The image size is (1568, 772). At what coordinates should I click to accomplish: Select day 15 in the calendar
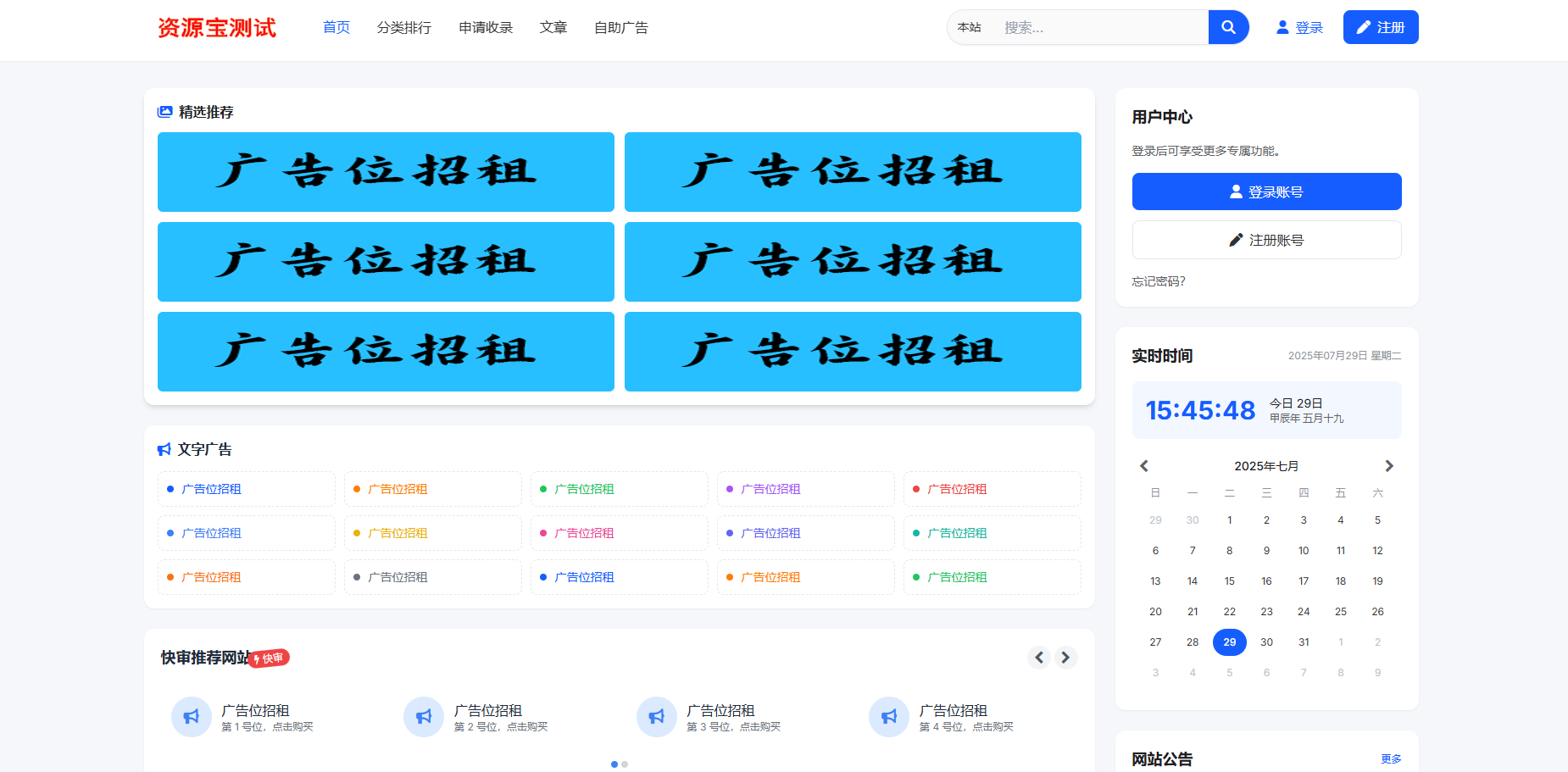pyautogui.click(x=1230, y=581)
